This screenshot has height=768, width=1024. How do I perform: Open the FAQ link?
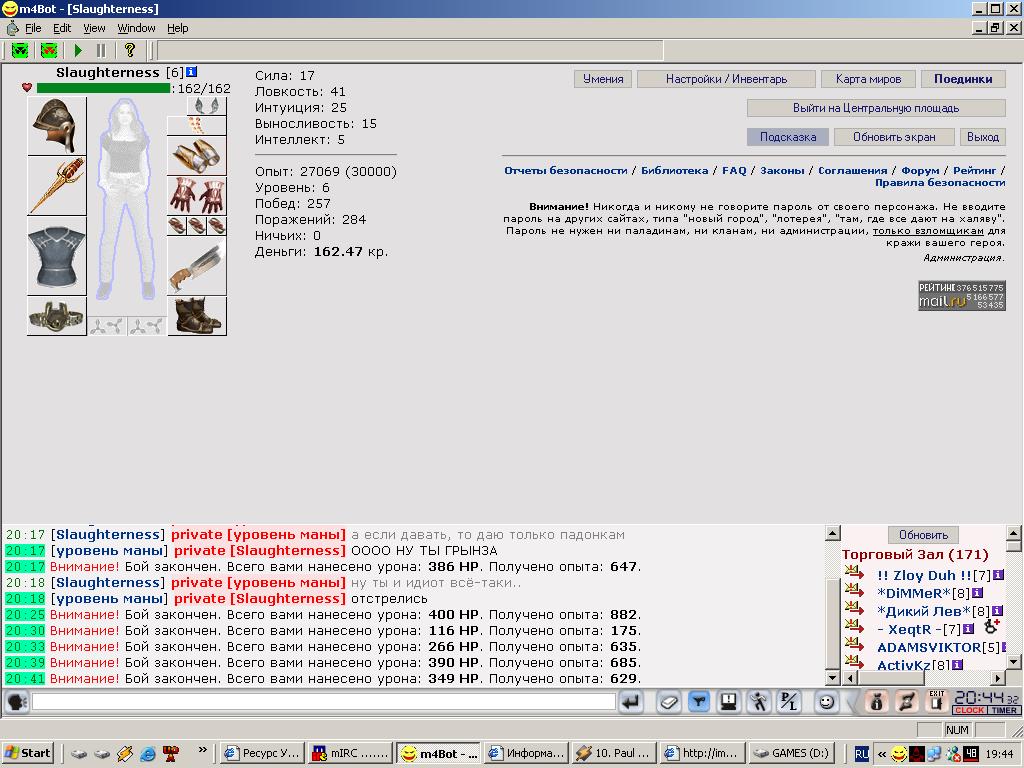click(734, 170)
